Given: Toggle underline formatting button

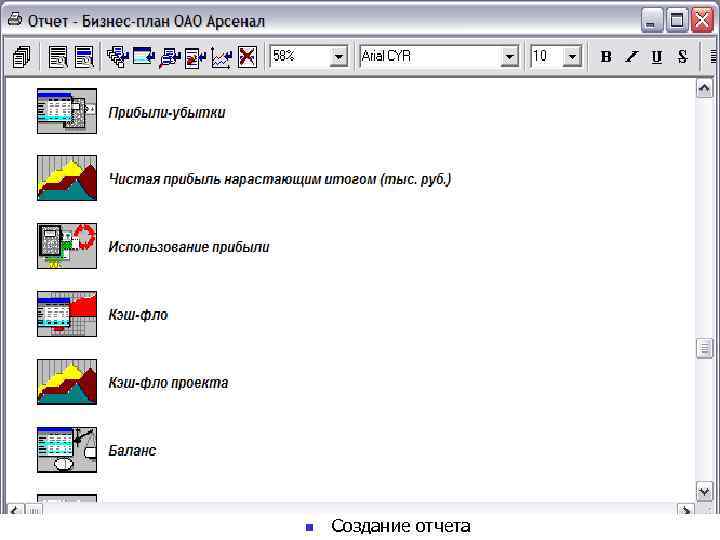Looking at the screenshot, I should [657, 56].
